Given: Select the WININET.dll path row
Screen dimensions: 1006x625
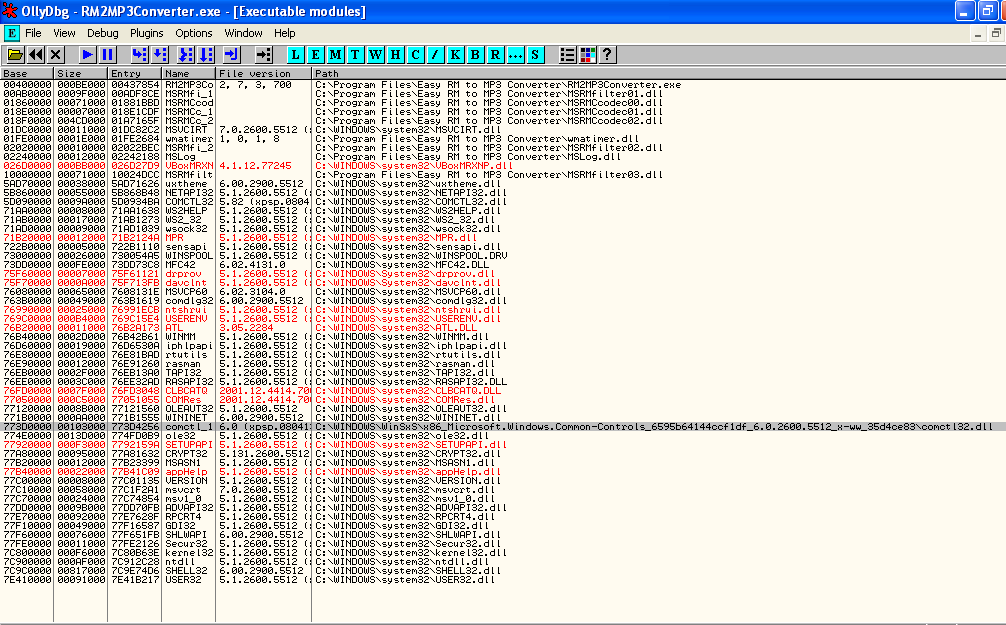Looking at the screenshot, I should point(408,418).
